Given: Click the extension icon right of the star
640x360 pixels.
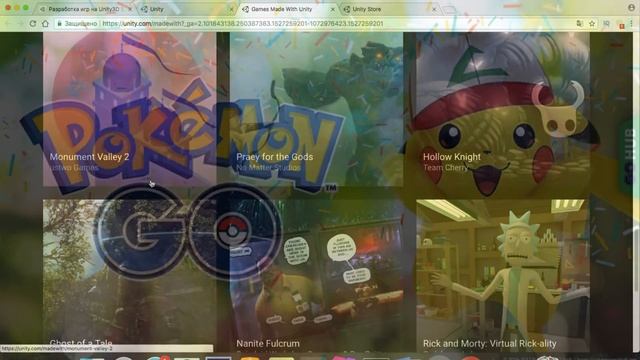Looking at the screenshot, I should tap(607, 24).
